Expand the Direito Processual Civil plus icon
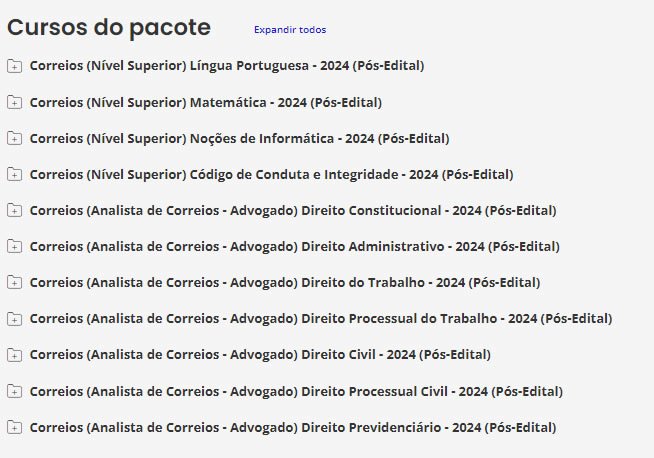Viewport: 654px width, 458px height. pos(14,391)
